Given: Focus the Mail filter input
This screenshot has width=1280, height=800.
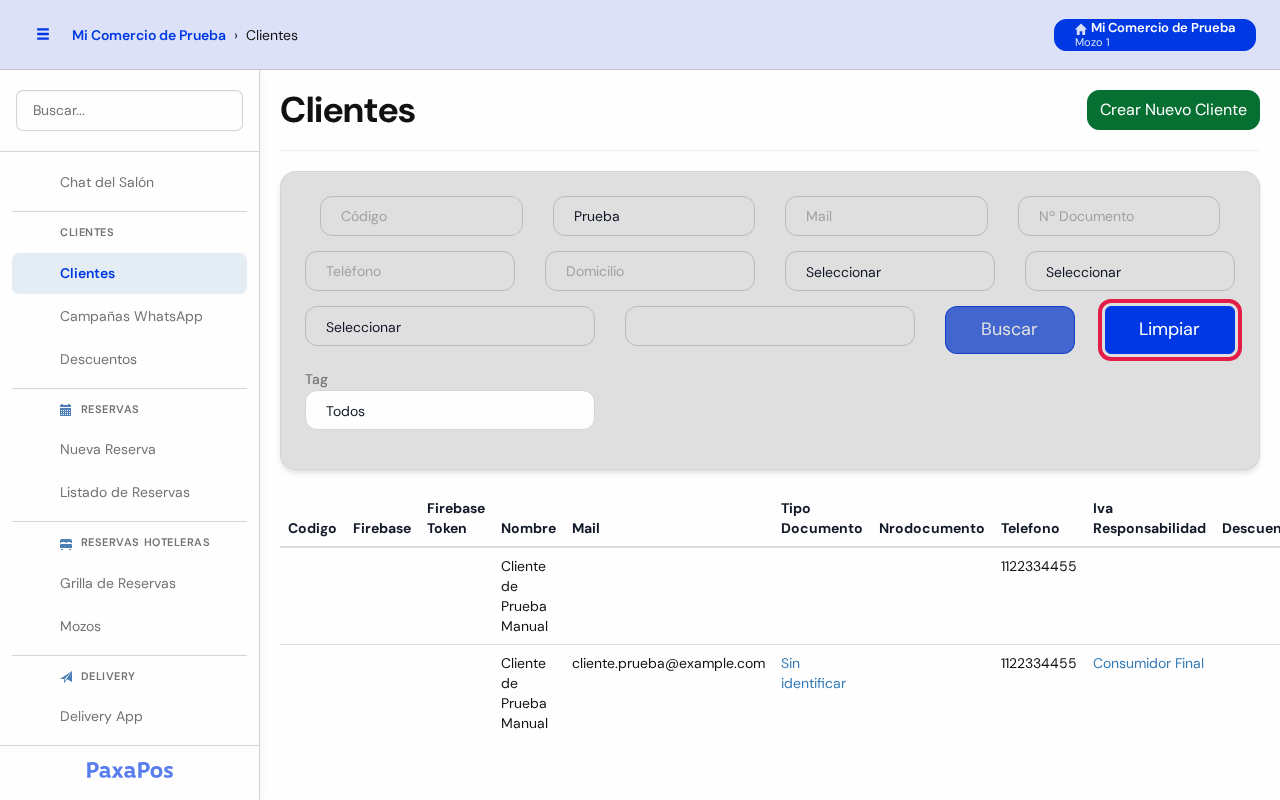Looking at the screenshot, I should (x=886, y=216).
